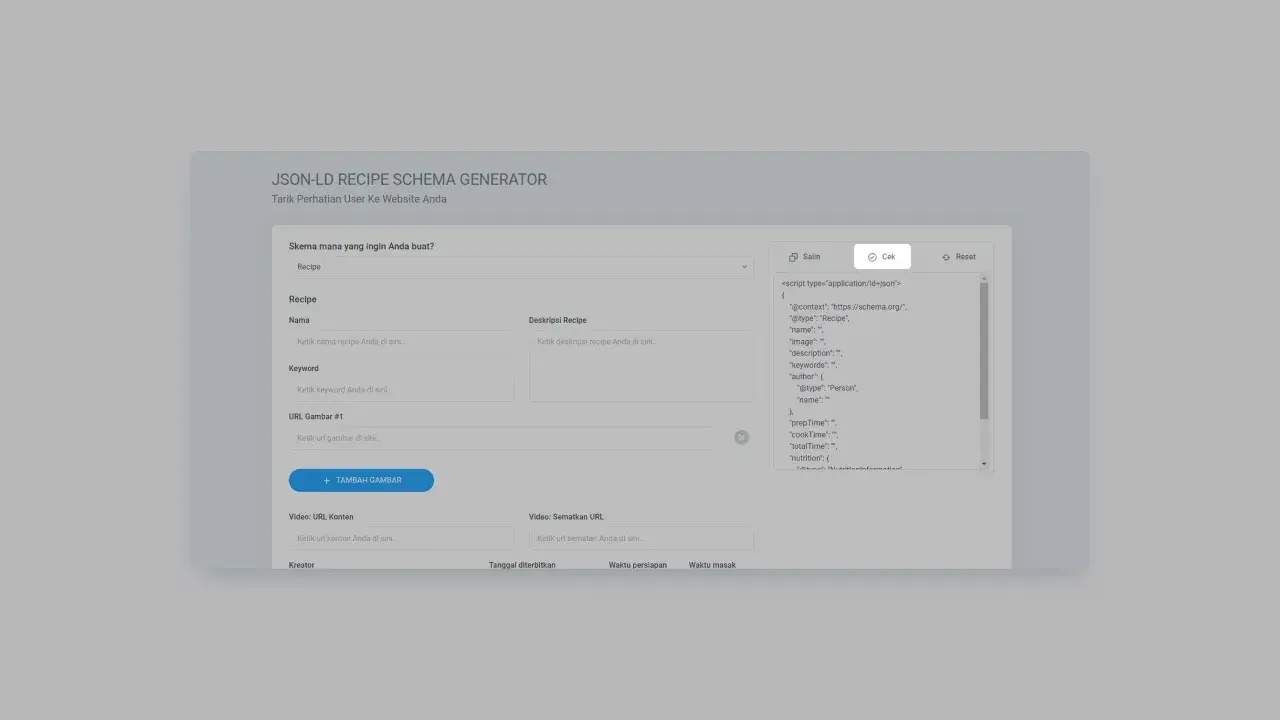Click the code panel scrollbar thumb
Image resolution: width=1280 pixels, height=720 pixels.
point(984,350)
